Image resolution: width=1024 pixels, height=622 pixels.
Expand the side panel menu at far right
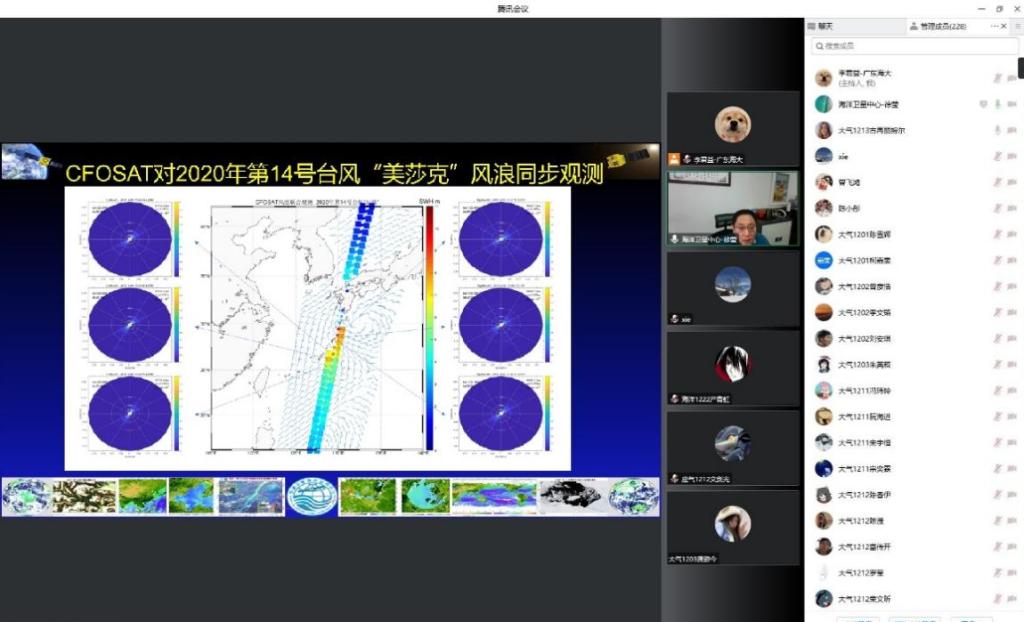click(1018, 26)
